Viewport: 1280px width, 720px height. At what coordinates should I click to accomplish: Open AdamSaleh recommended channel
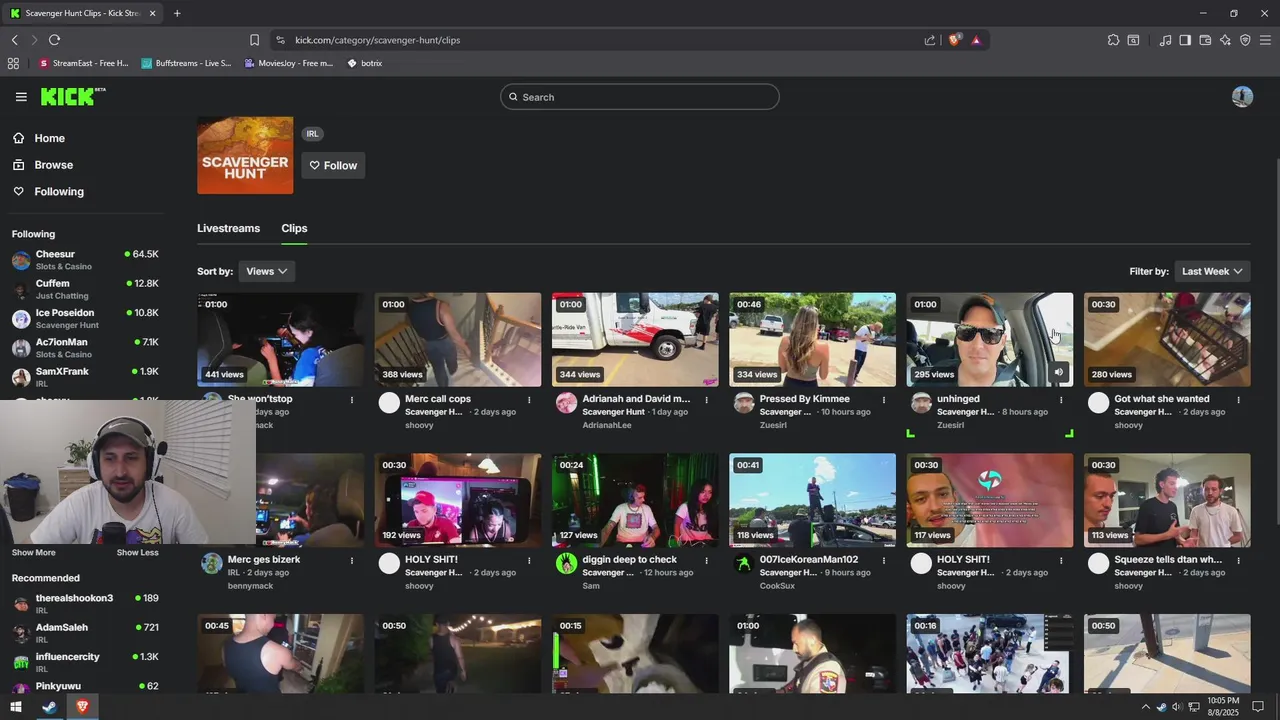[x=85, y=633]
